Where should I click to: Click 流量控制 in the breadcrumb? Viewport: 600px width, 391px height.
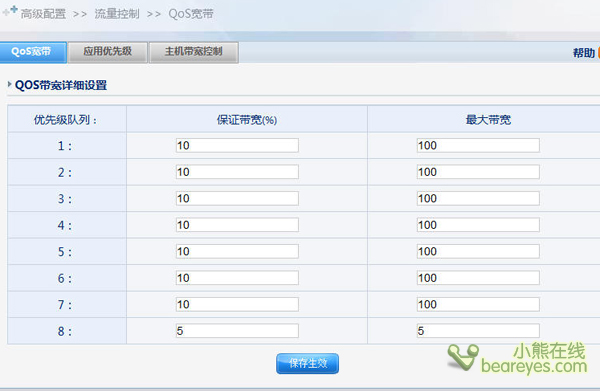click(117, 14)
